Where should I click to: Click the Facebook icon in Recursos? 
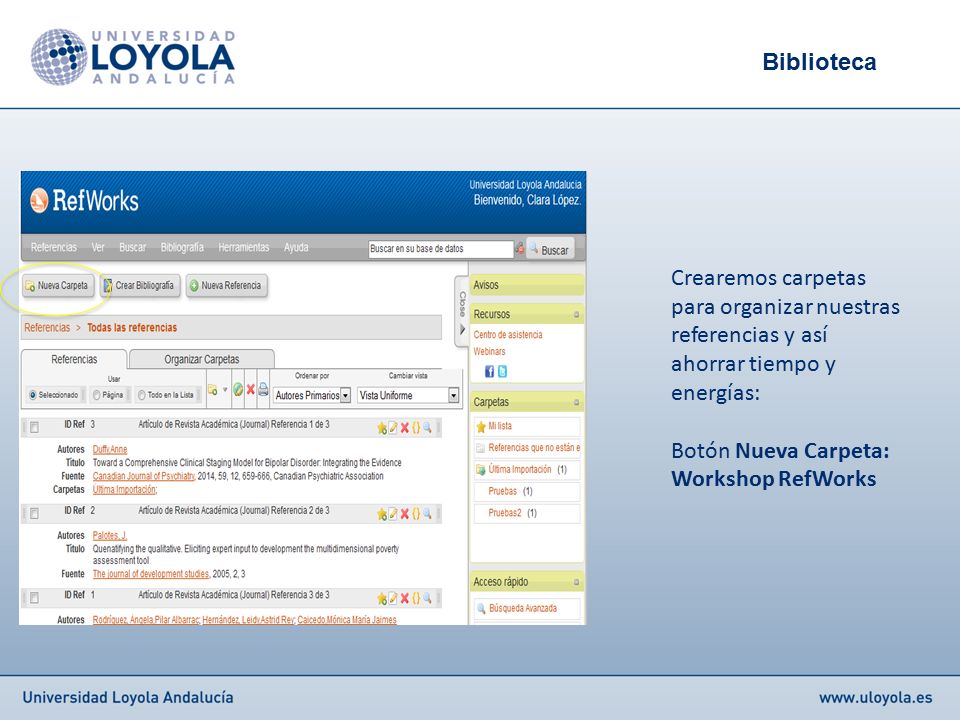(x=489, y=372)
